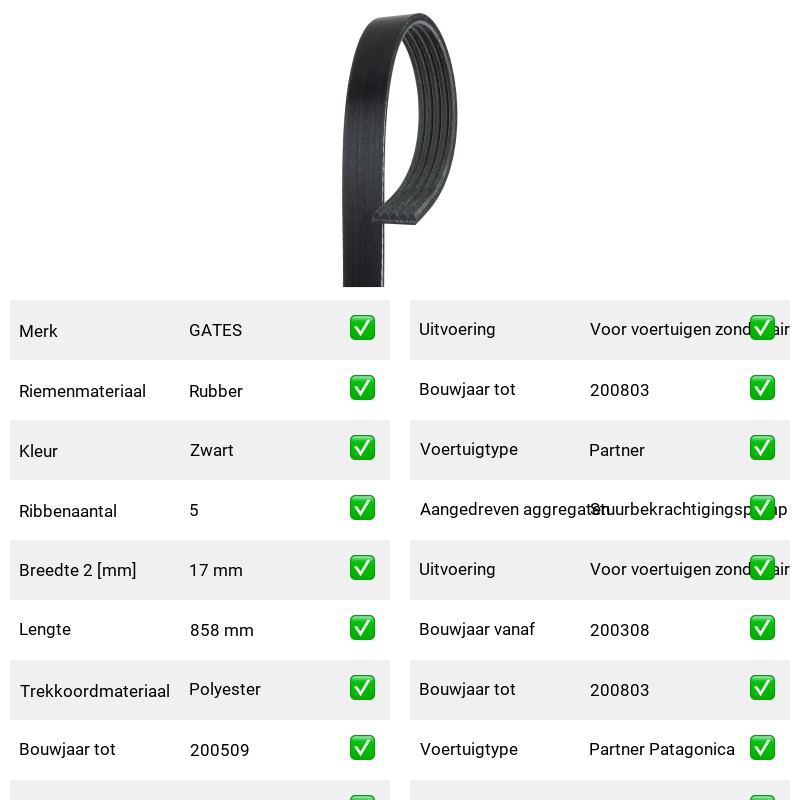Click the checkmark beside Bouwjaar tot 200509
The image size is (800, 800).
[x=362, y=747]
